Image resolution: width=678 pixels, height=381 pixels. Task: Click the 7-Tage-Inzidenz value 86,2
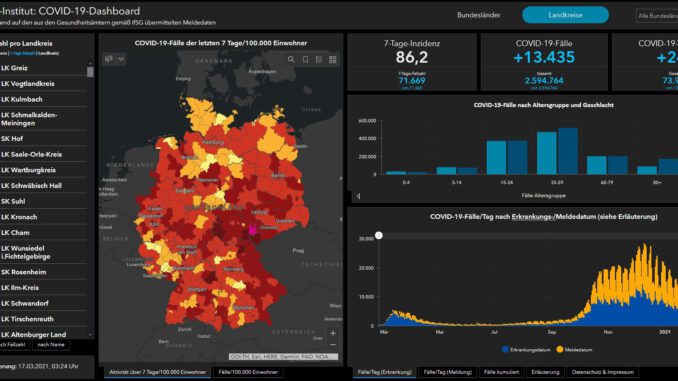(x=412, y=57)
